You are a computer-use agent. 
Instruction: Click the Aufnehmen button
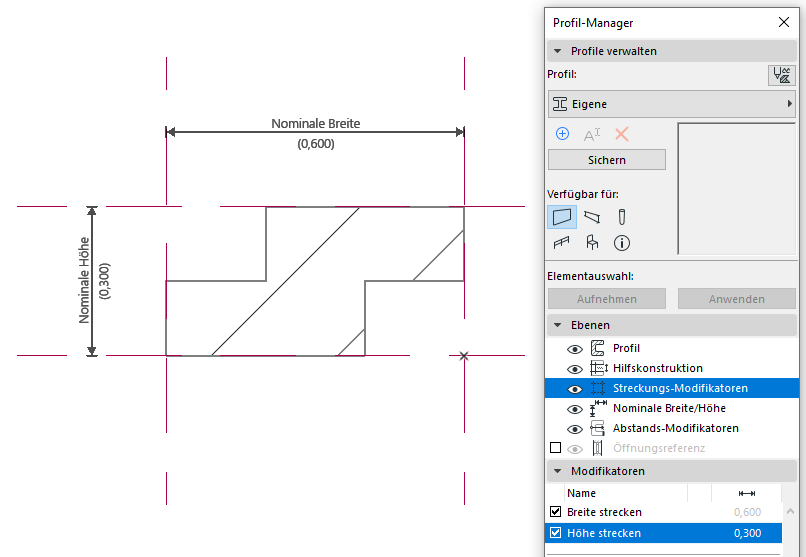[607, 299]
